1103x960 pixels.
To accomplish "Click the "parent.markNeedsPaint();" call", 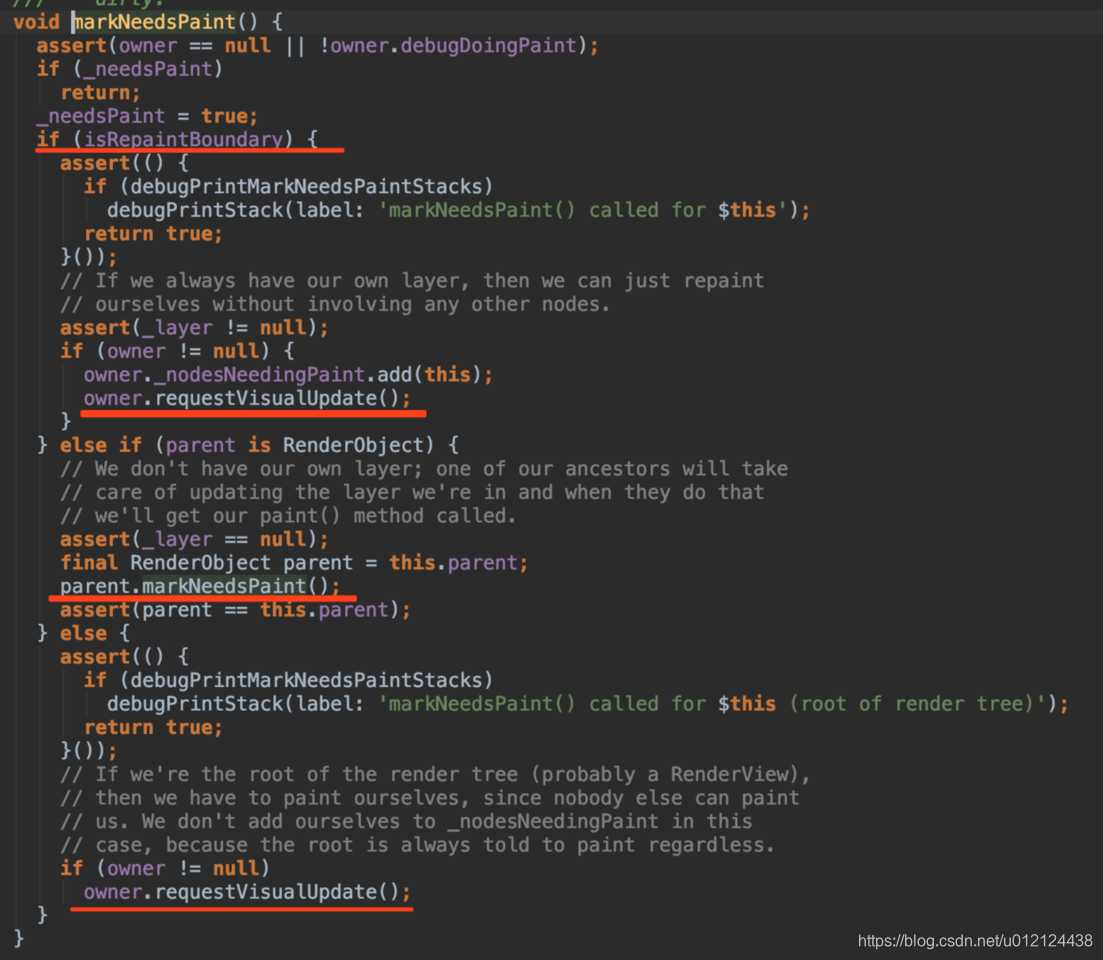I will 200,586.
